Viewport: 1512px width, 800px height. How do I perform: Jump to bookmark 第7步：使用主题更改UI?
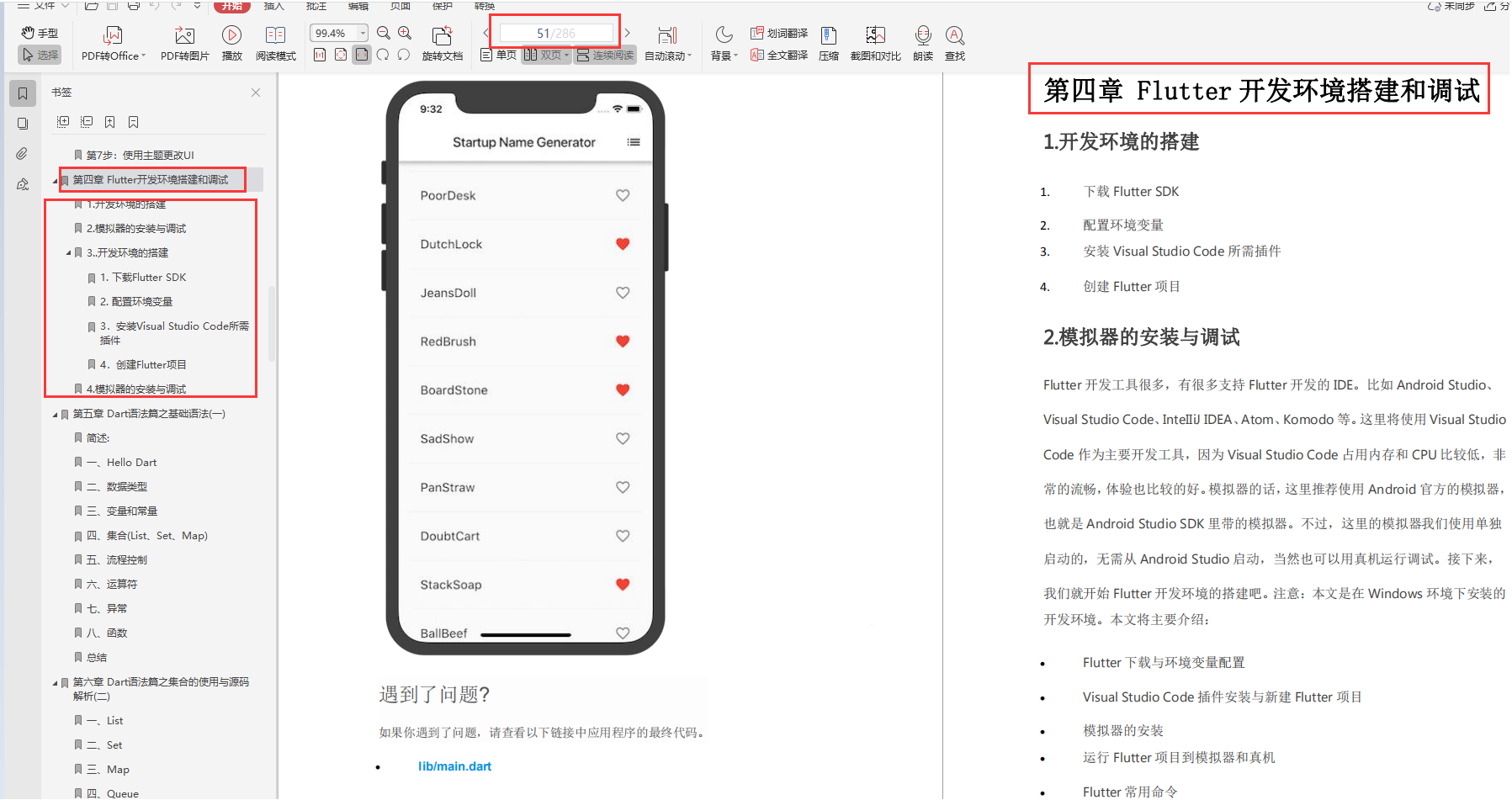(x=140, y=156)
